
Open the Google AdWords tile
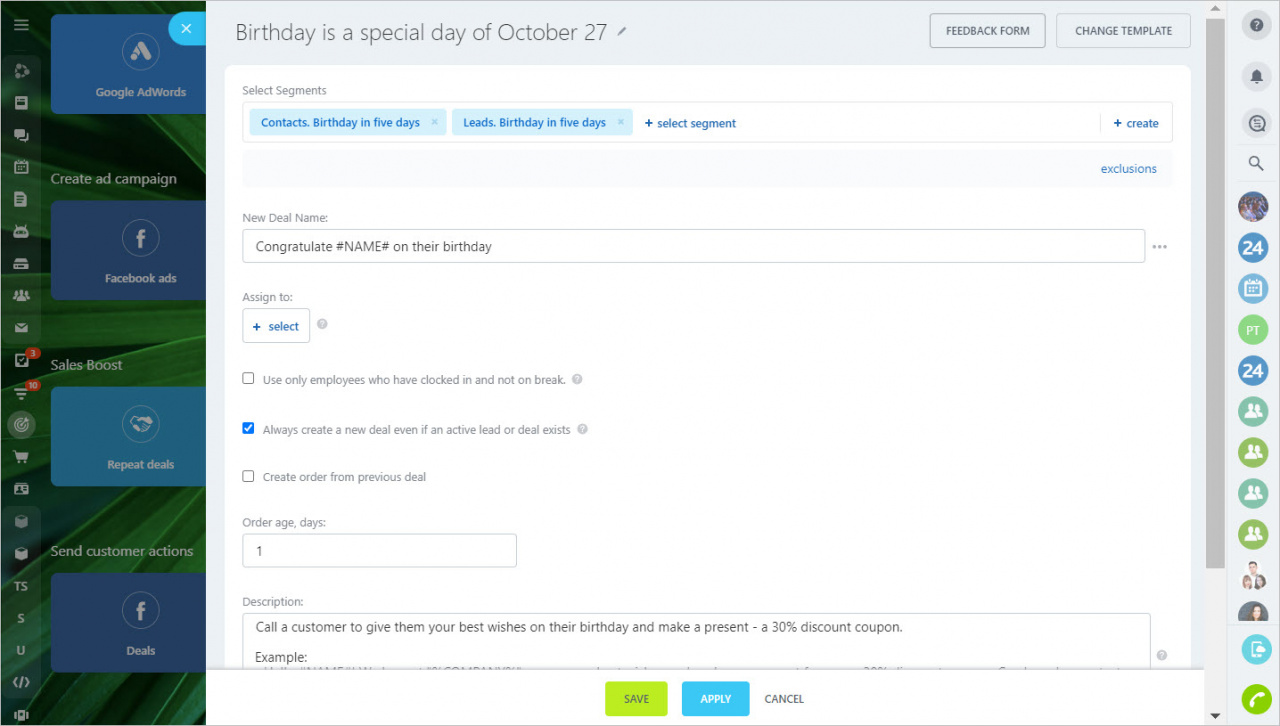click(x=141, y=65)
